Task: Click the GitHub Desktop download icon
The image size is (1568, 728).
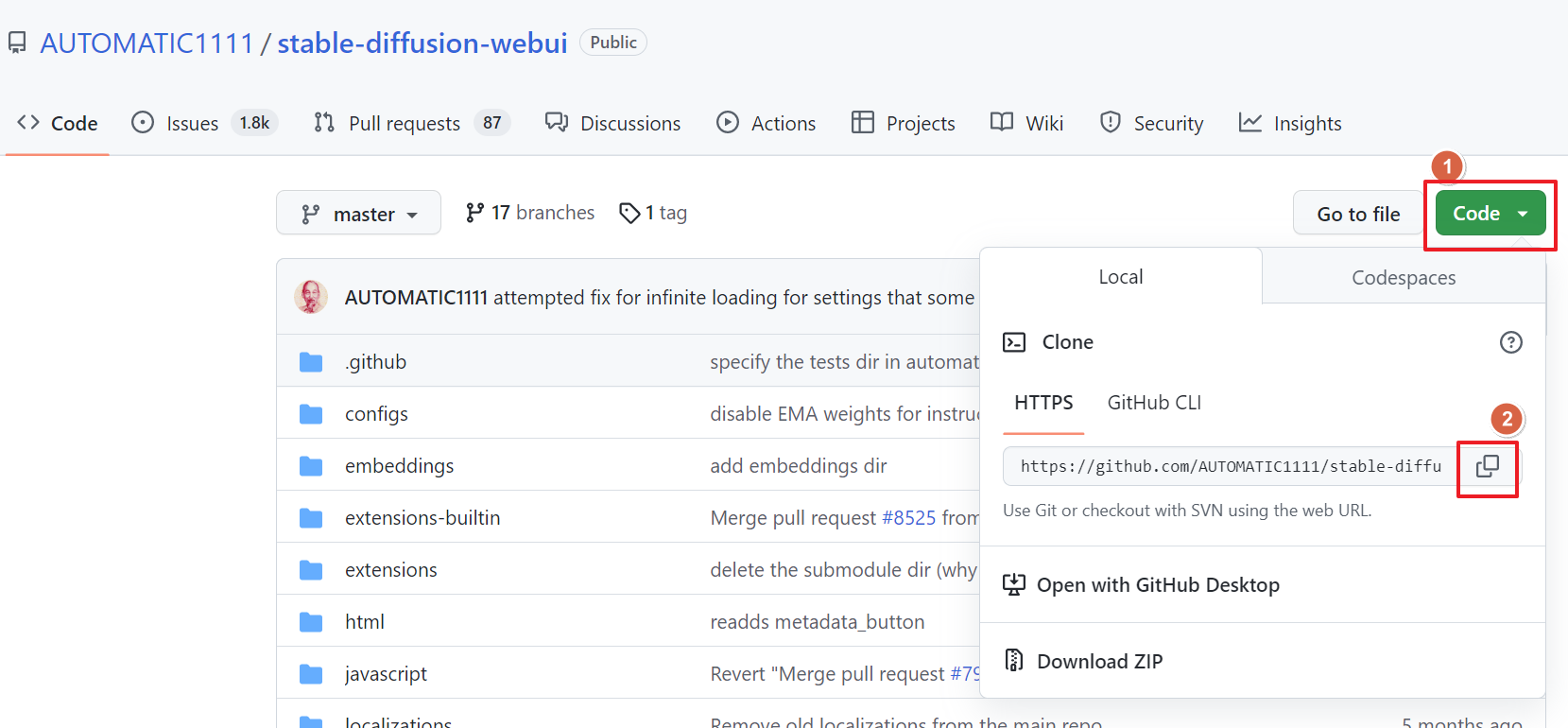Action: (x=1014, y=584)
